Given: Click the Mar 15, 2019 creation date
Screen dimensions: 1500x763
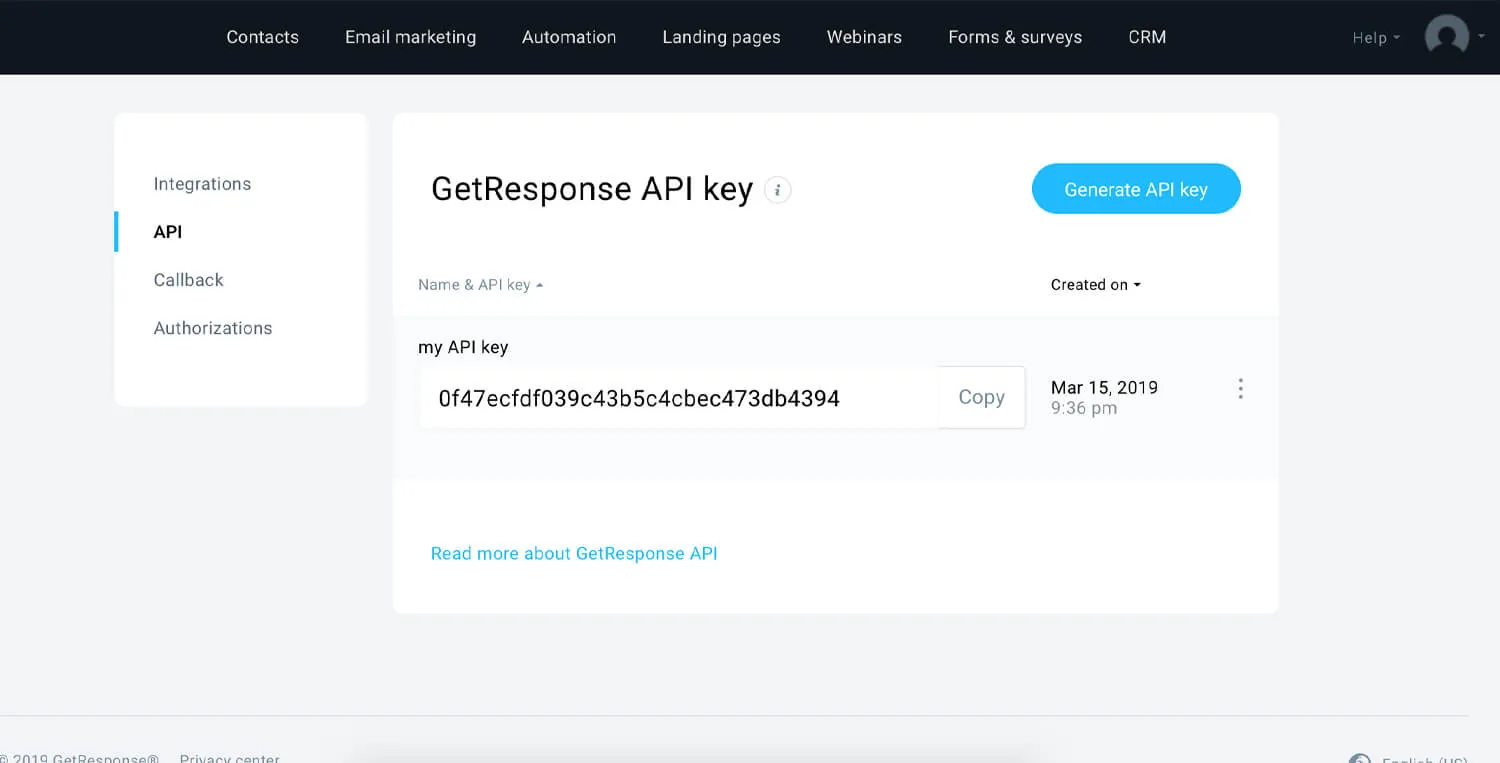Looking at the screenshot, I should 1104,387.
